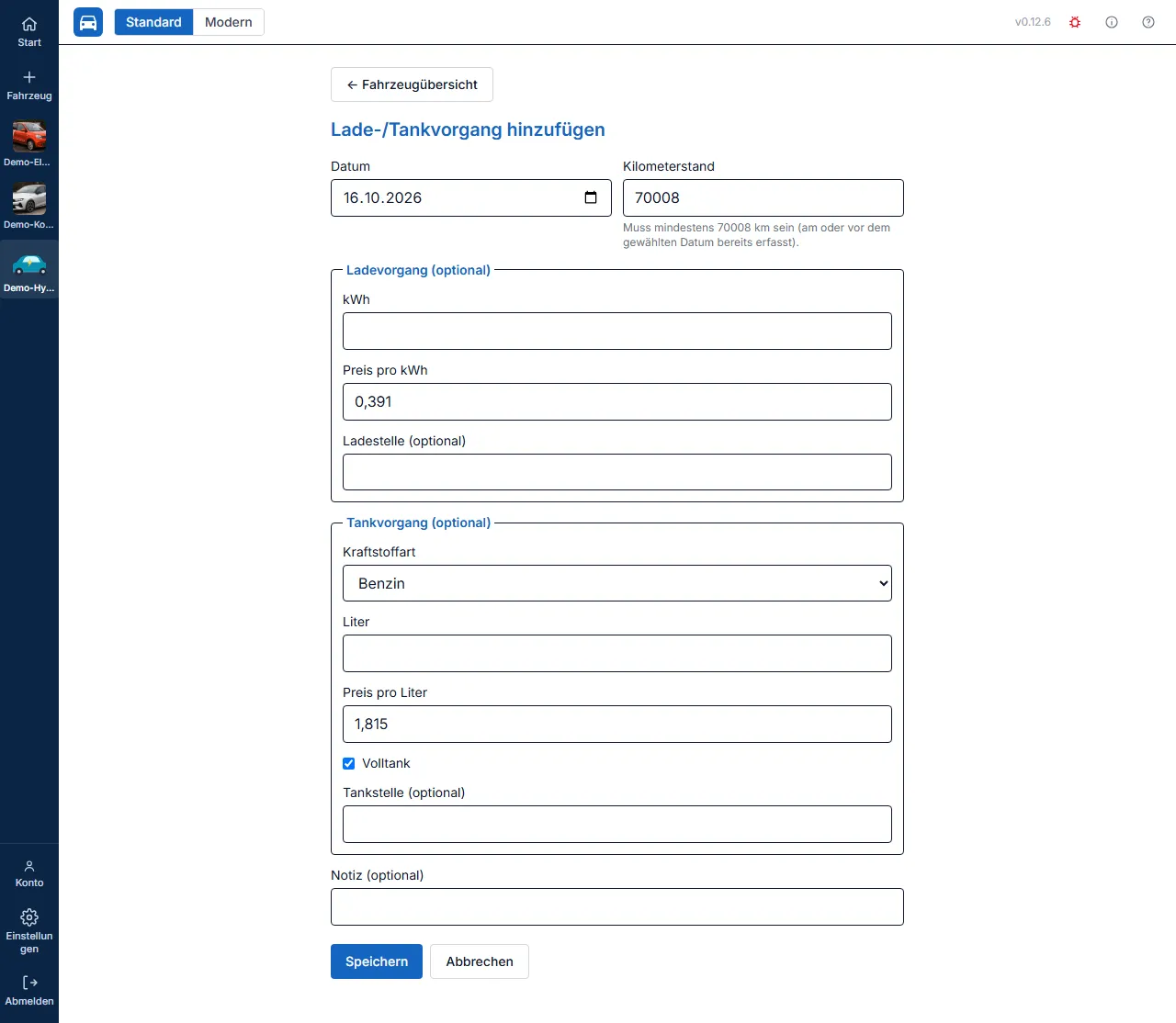The width and height of the screenshot is (1176, 1023).
Task: Click the Tankvorgang (optional) section title
Action: [418, 523]
